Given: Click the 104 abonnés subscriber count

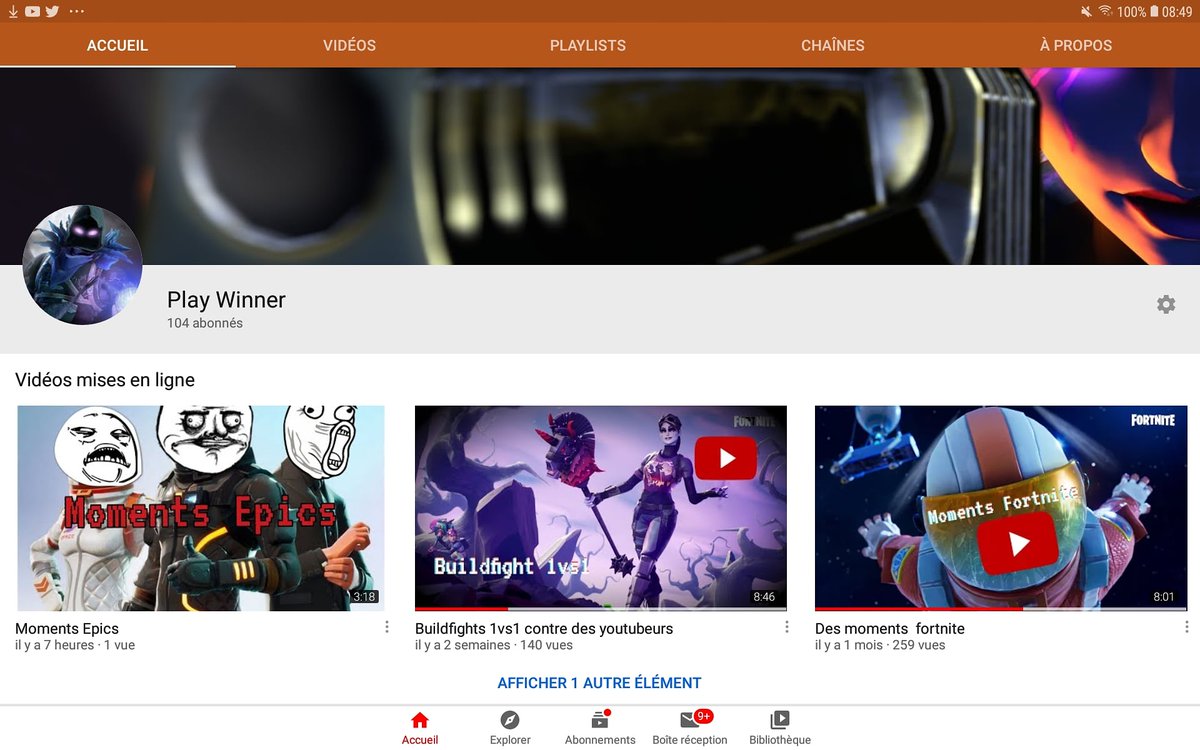Looking at the screenshot, I should click(205, 323).
